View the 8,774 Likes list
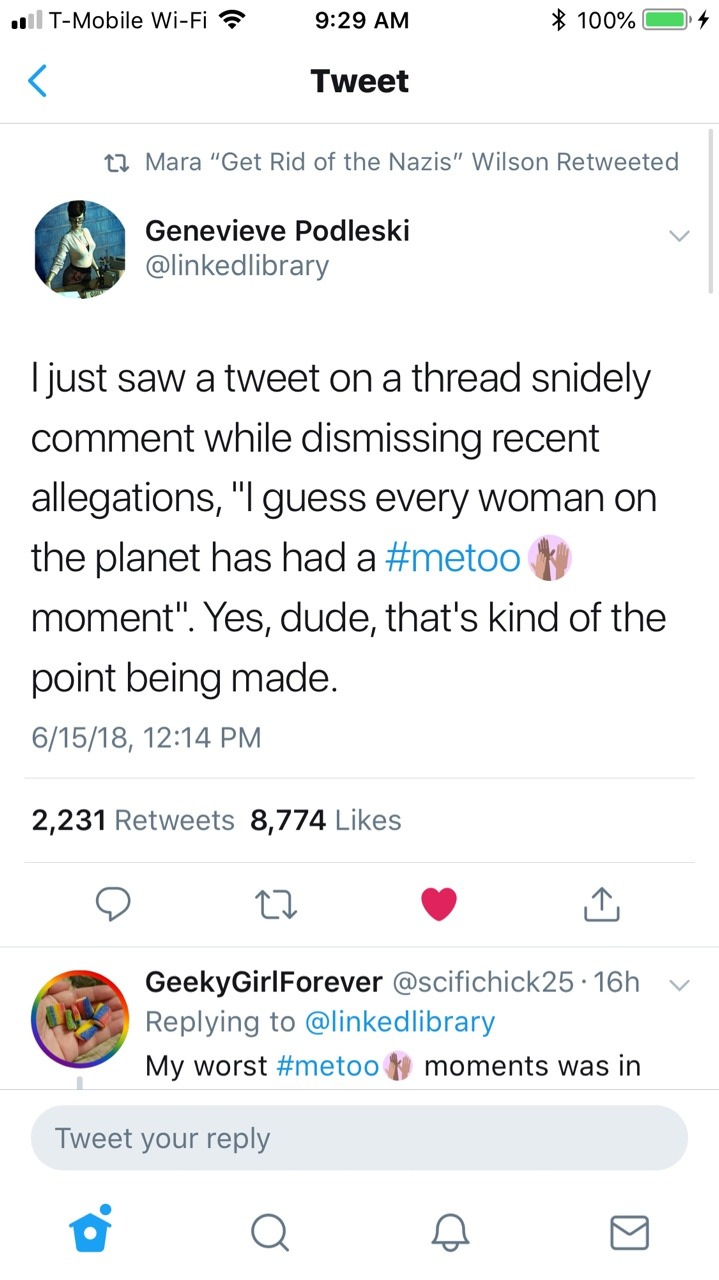This screenshot has width=719, height=1280. coord(325,820)
